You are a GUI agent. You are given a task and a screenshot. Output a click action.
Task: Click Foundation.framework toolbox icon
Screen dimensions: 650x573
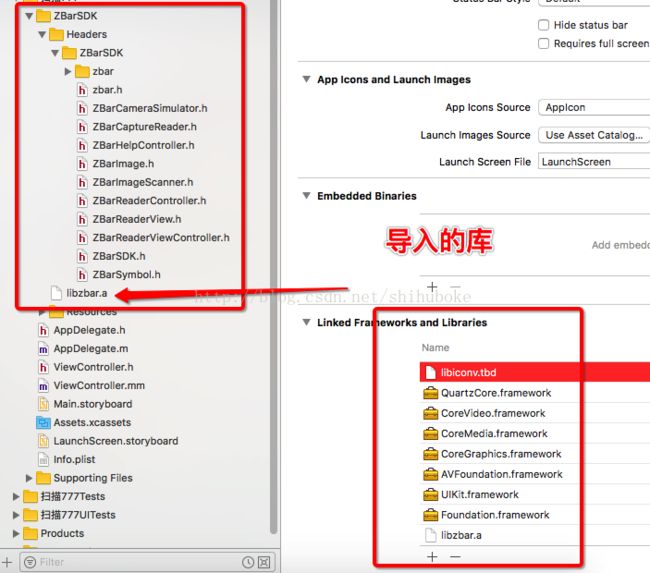(x=430, y=515)
